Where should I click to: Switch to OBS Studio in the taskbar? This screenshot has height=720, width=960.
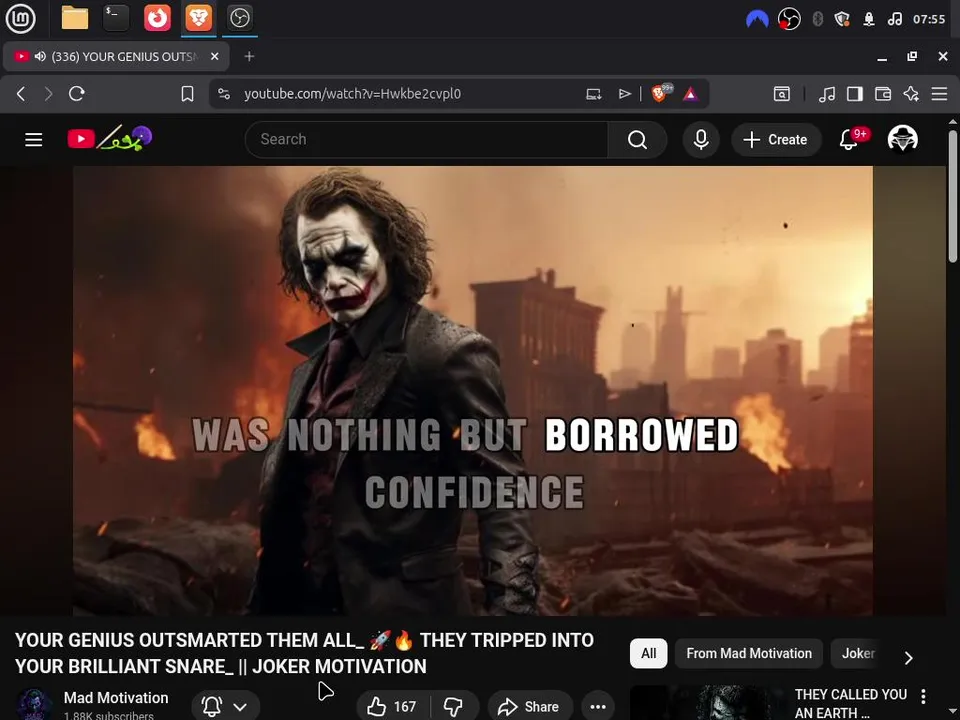point(239,18)
